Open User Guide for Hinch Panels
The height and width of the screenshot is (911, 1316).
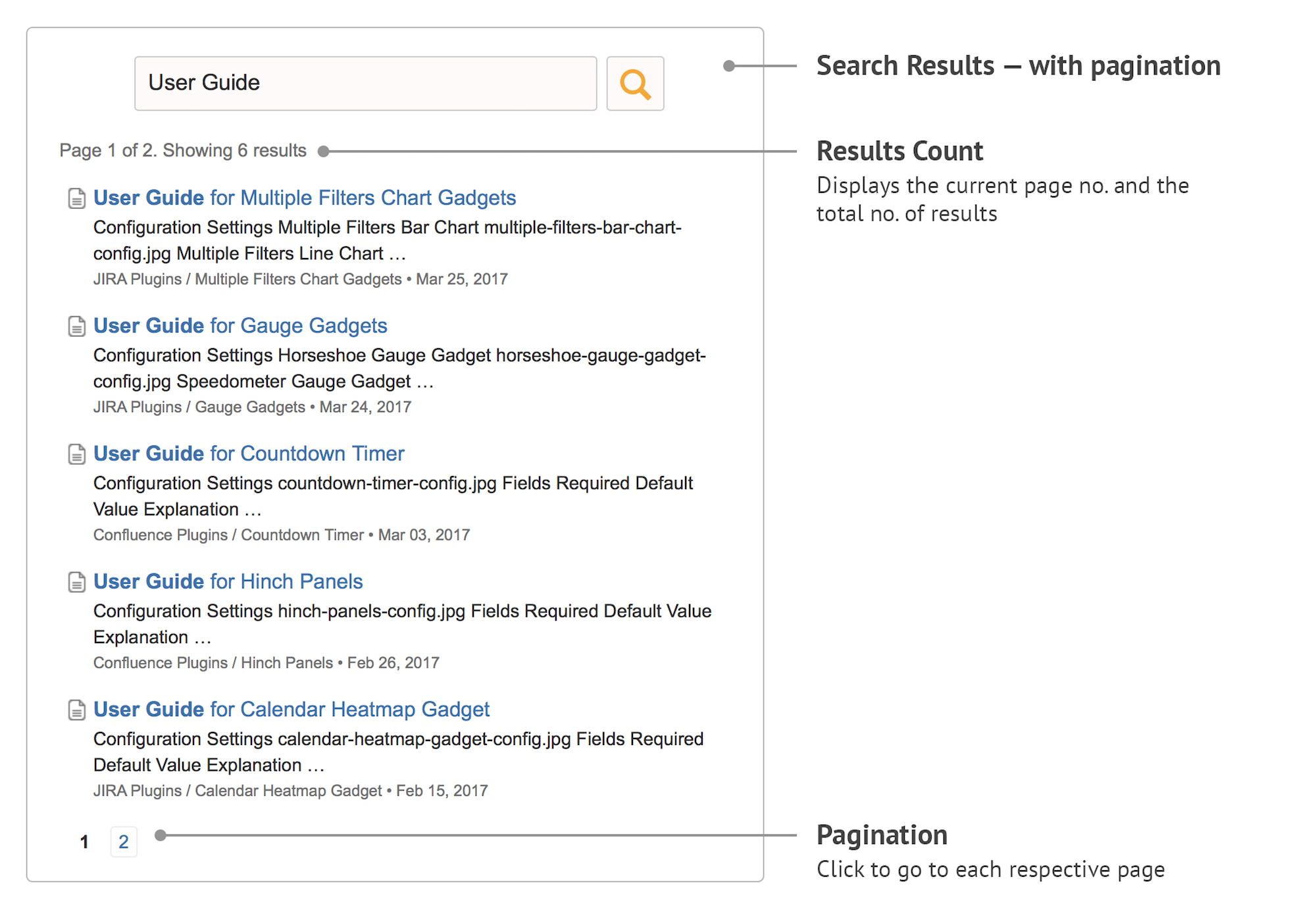(228, 581)
